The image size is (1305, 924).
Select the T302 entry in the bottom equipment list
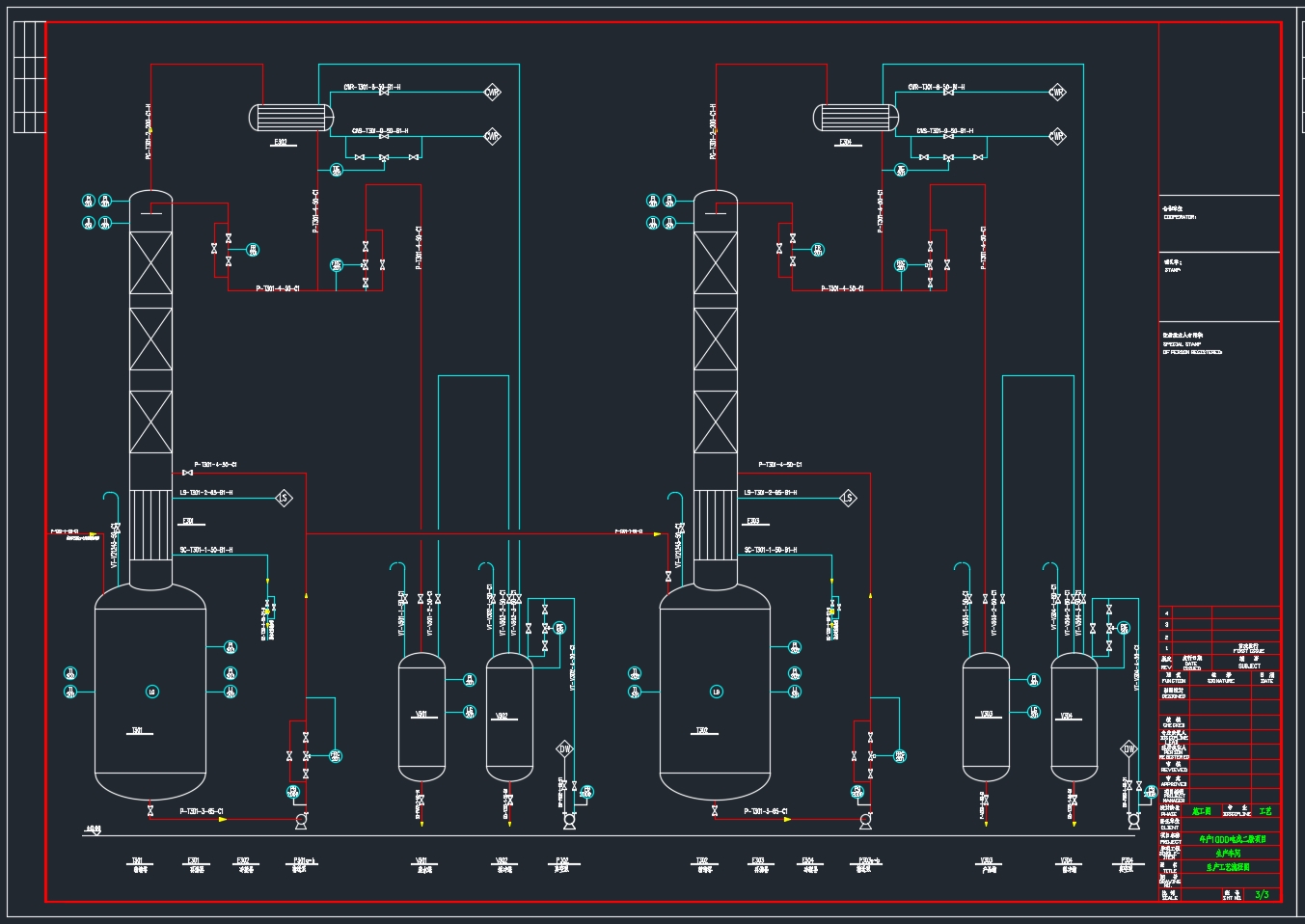pos(702,860)
